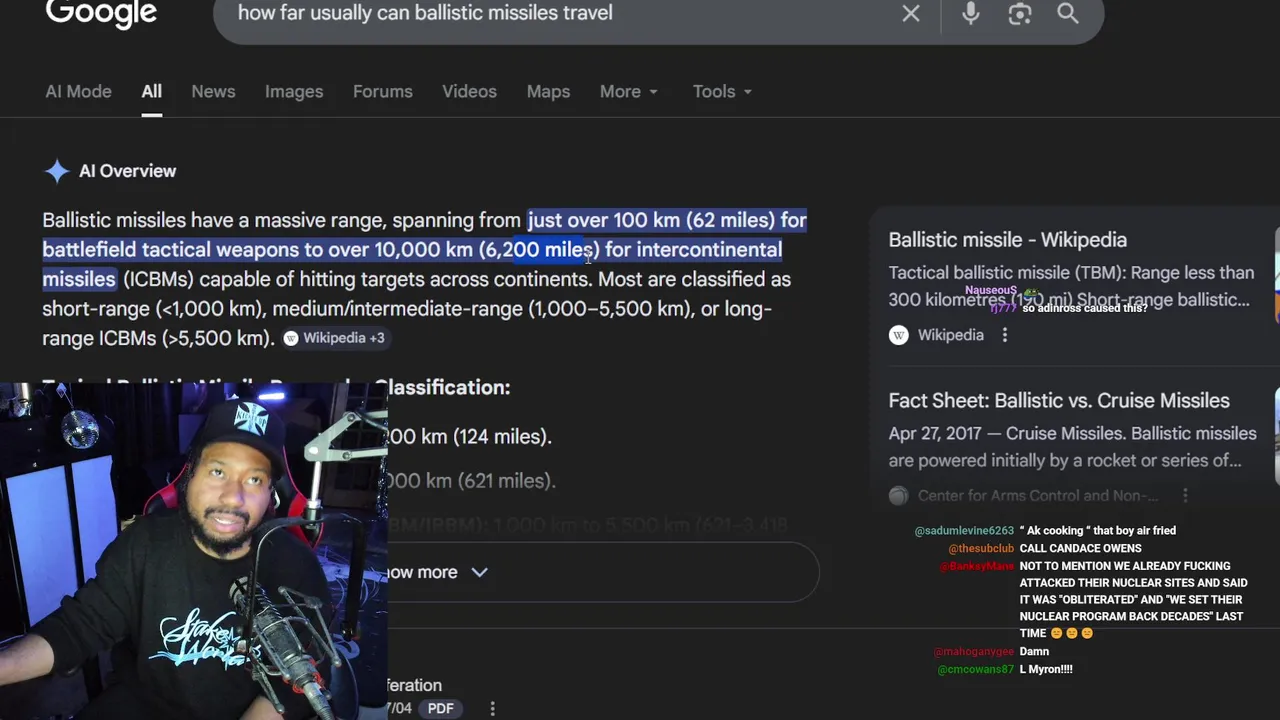Click Wikipedia source name label
The width and height of the screenshot is (1280, 720).
(x=950, y=335)
